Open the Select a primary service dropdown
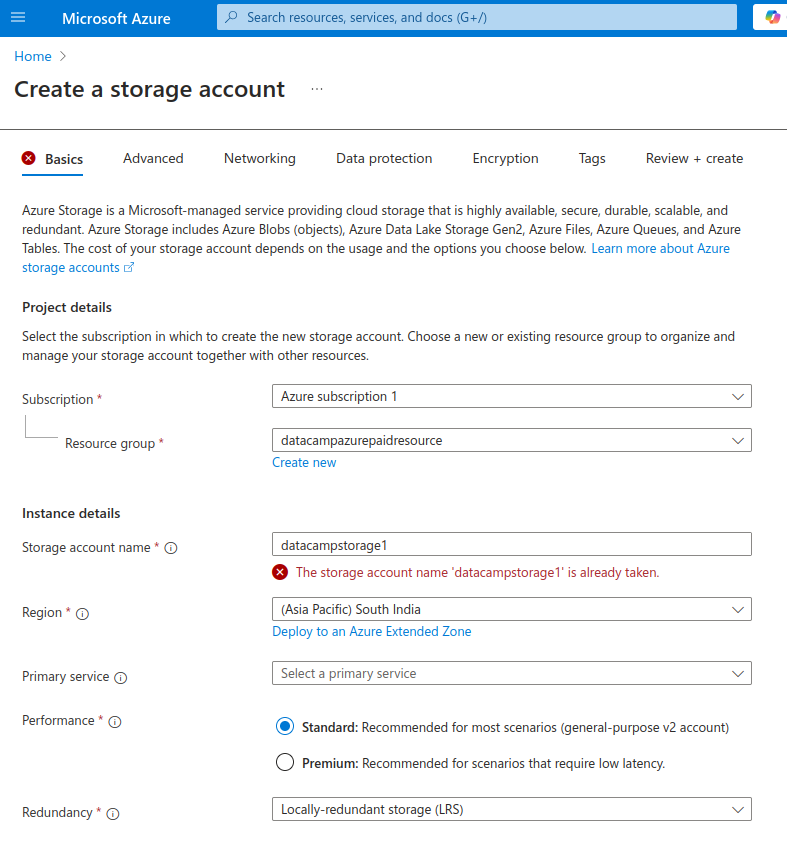This screenshot has height=853, width=787. click(512, 673)
